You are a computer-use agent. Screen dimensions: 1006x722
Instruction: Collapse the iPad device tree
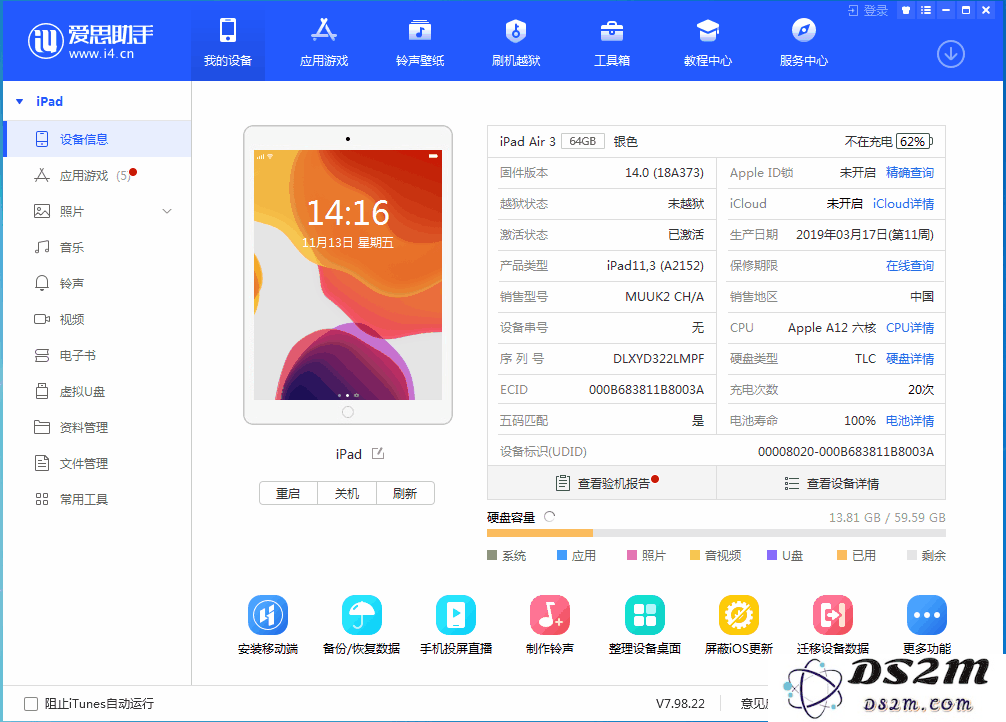coord(19,101)
